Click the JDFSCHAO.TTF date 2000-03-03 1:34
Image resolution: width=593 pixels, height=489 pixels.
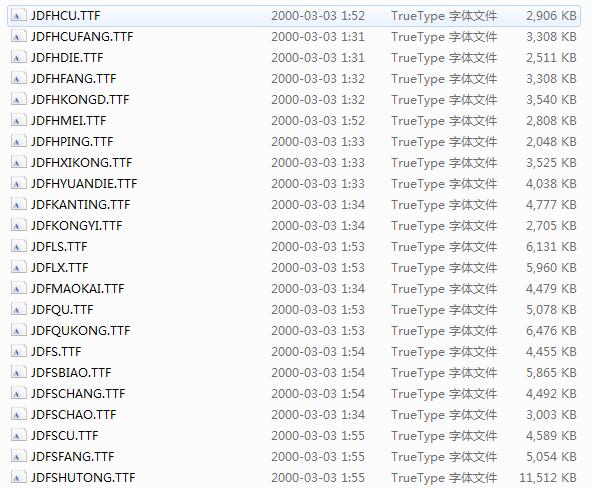click(x=318, y=415)
